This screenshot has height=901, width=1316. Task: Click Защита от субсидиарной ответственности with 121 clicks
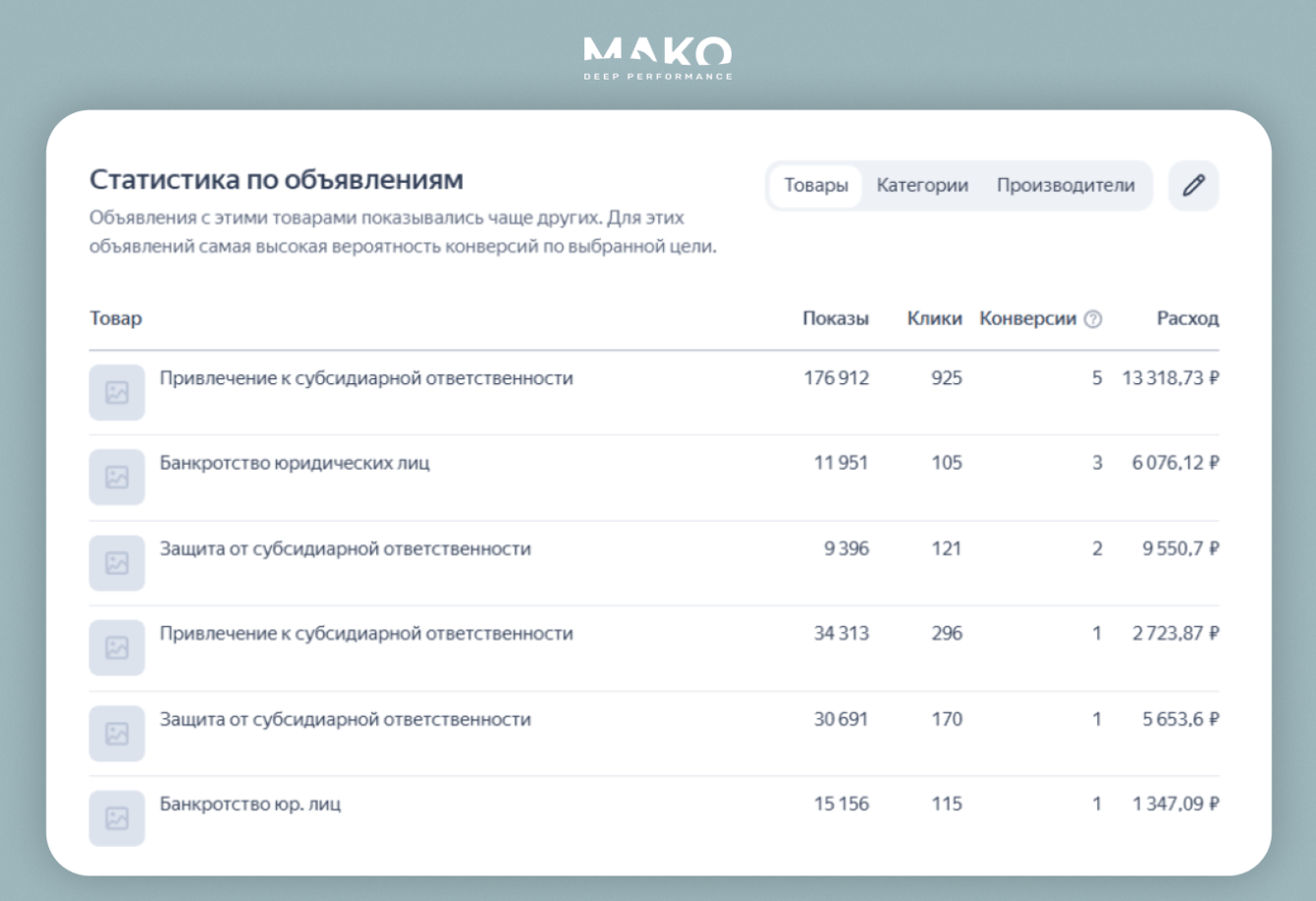pyautogui.click(x=346, y=548)
